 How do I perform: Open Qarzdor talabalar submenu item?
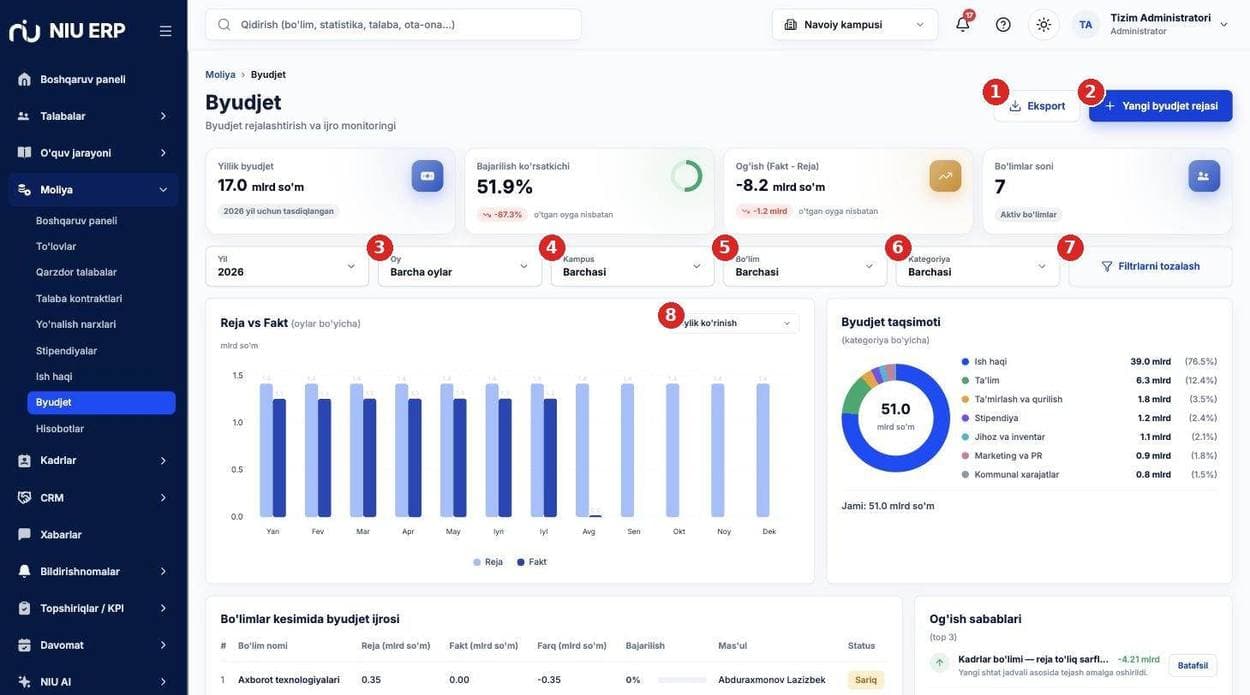point(76,272)
